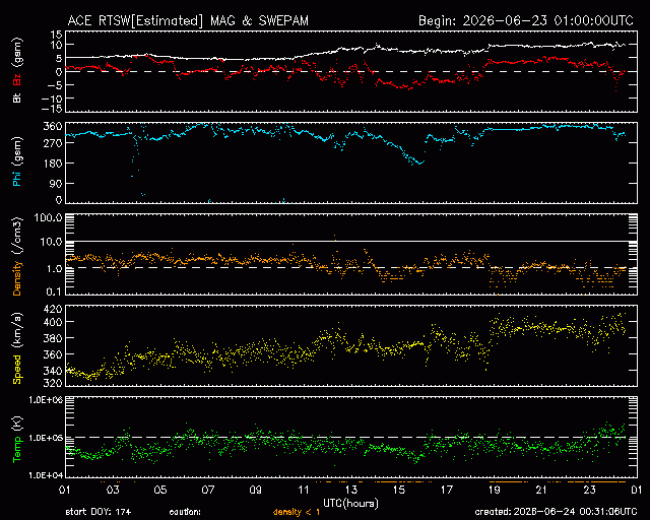Screen dimensions: 650x520
Task: Click the "05" hour label on the time axis
Action: pos(160,490)
